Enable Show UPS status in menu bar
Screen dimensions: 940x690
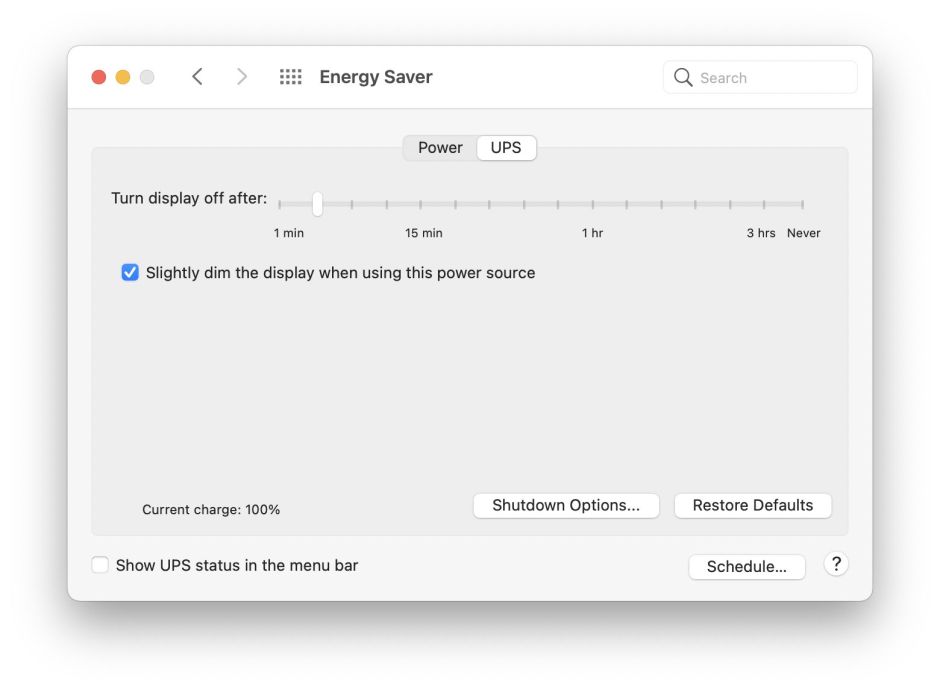100,566
